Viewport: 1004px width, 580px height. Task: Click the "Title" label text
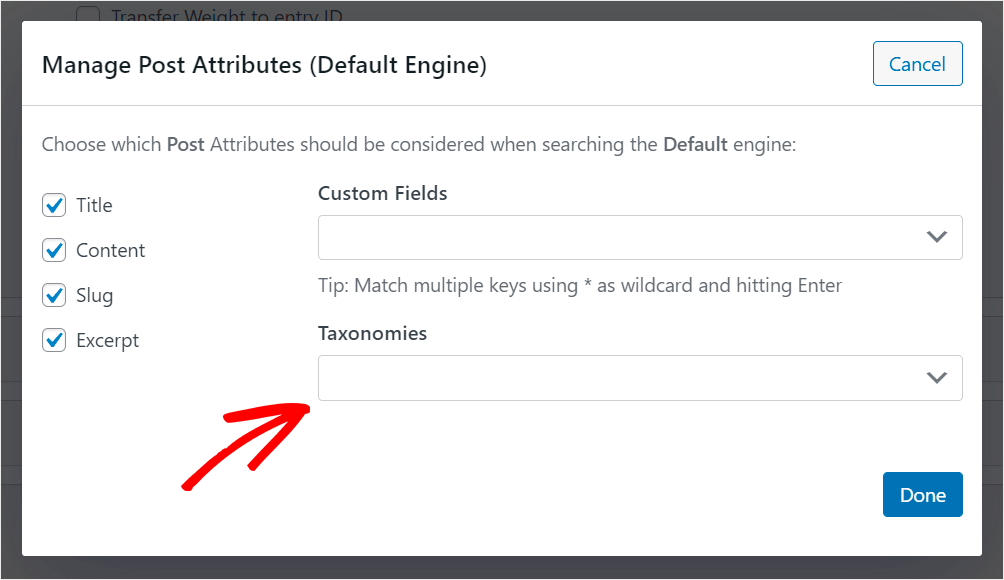pyautogui.click(x=94, y=205)
